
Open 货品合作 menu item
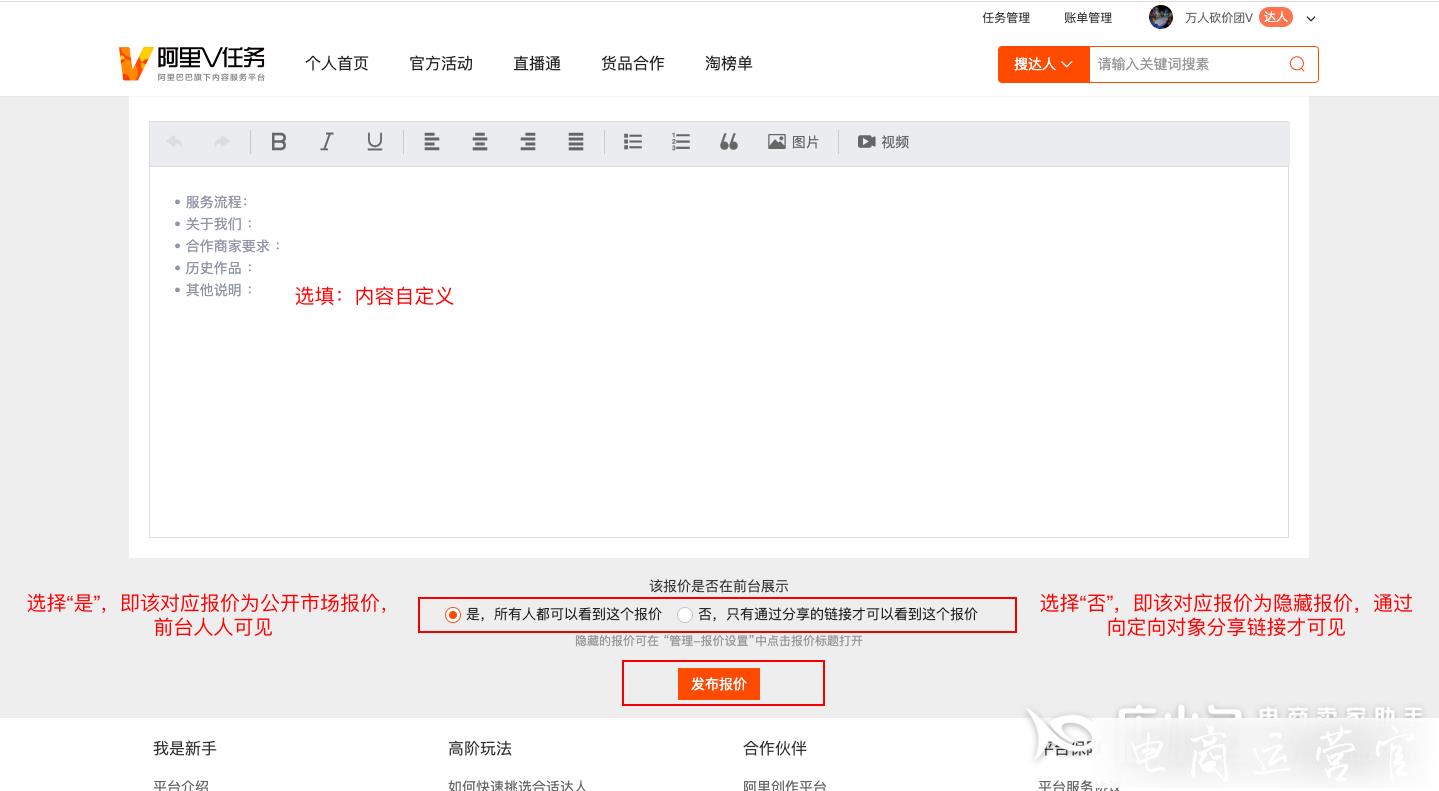pos(633,63)
